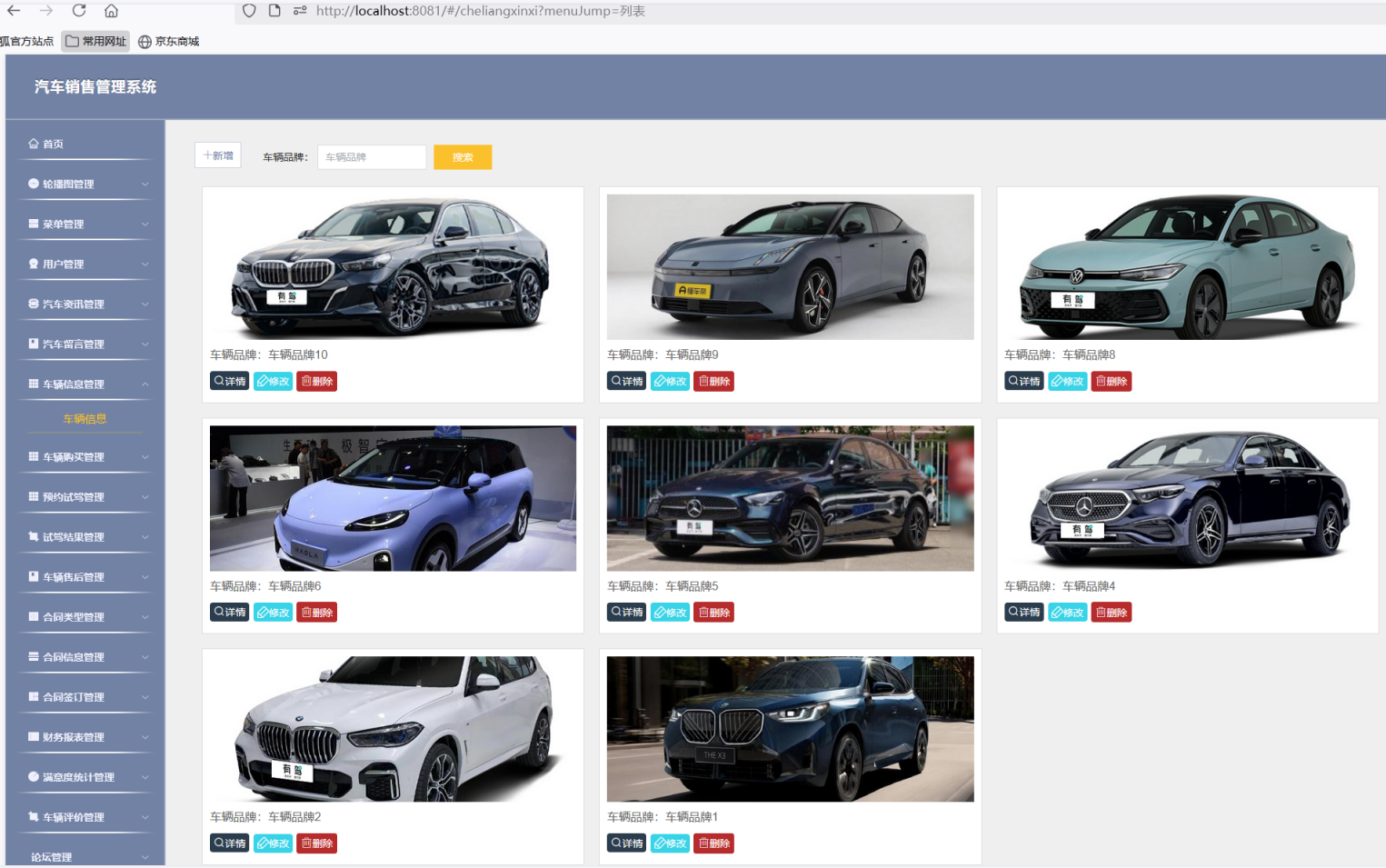The width and height of the screenshot is (1386, 868).
Task: Go back with the browser back arrow
Action: click(14, 11)
